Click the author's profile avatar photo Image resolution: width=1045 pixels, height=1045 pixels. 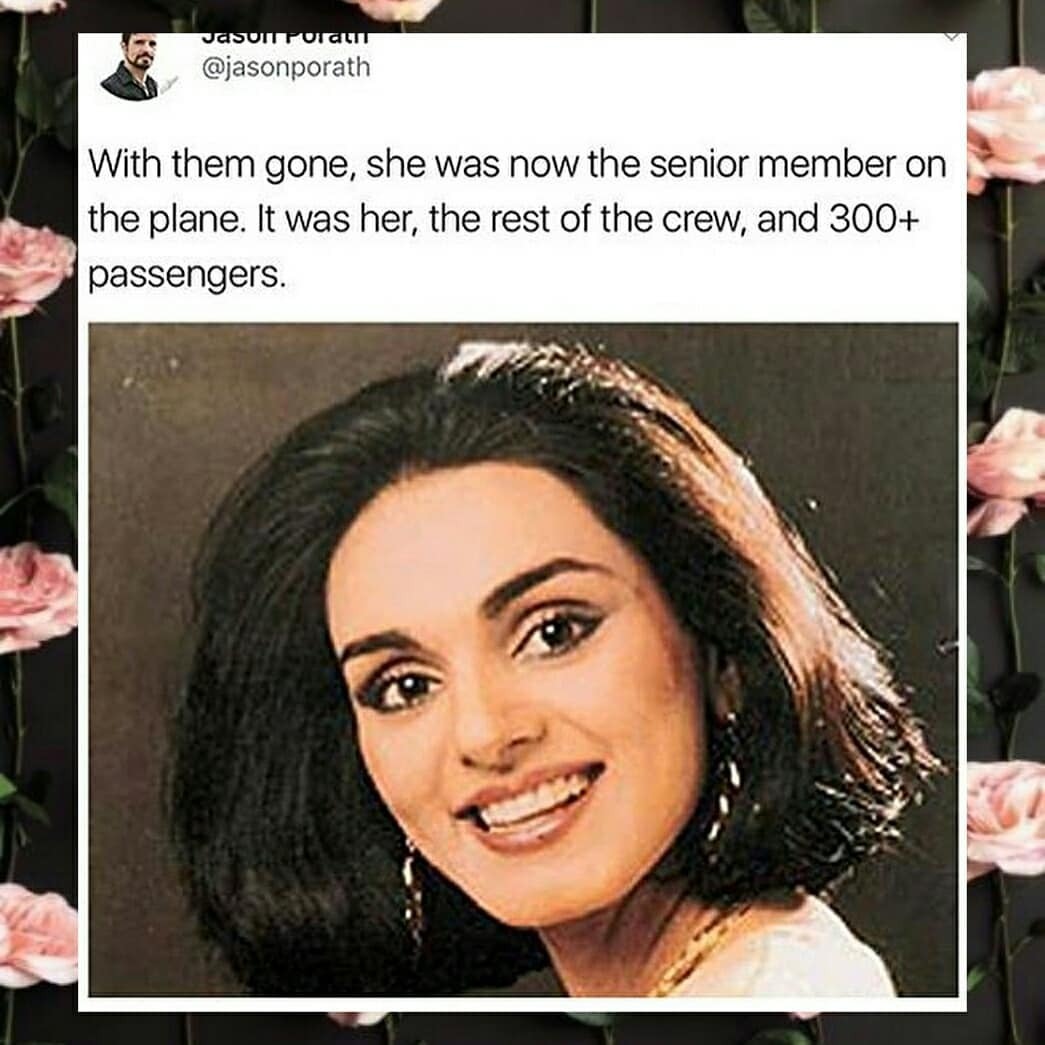(130, 67)
